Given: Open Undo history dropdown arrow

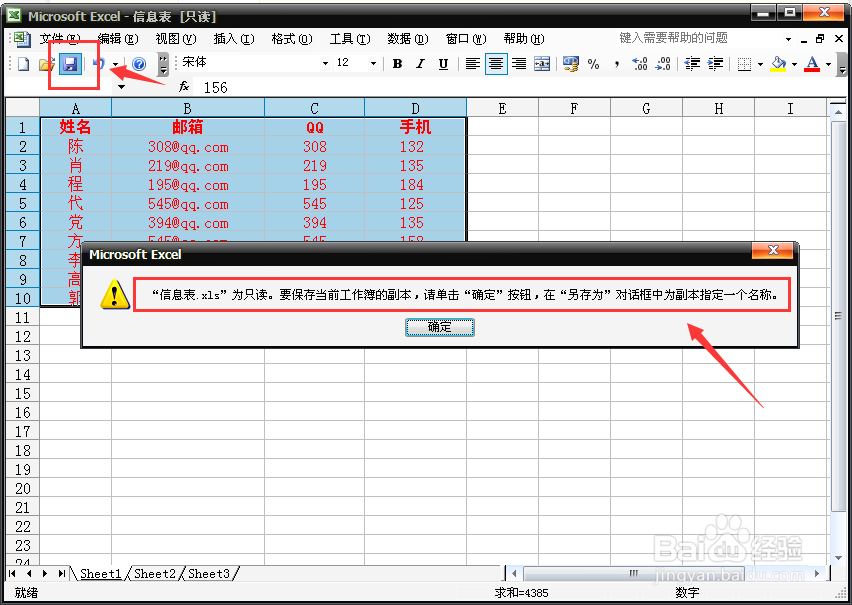Looking at the screenshot, I should point(115,64).
